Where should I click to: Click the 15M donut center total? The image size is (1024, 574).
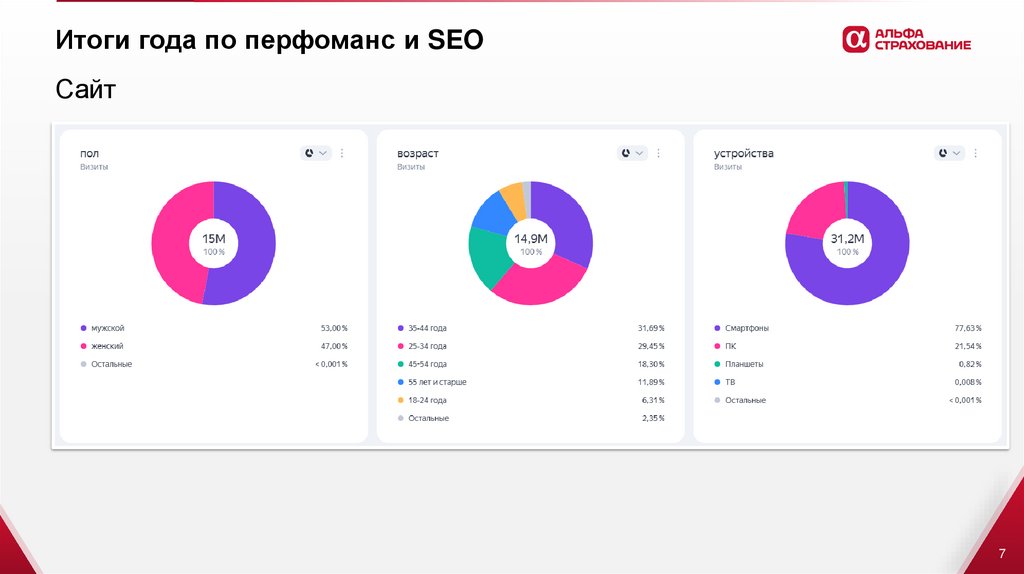[214, 239]
